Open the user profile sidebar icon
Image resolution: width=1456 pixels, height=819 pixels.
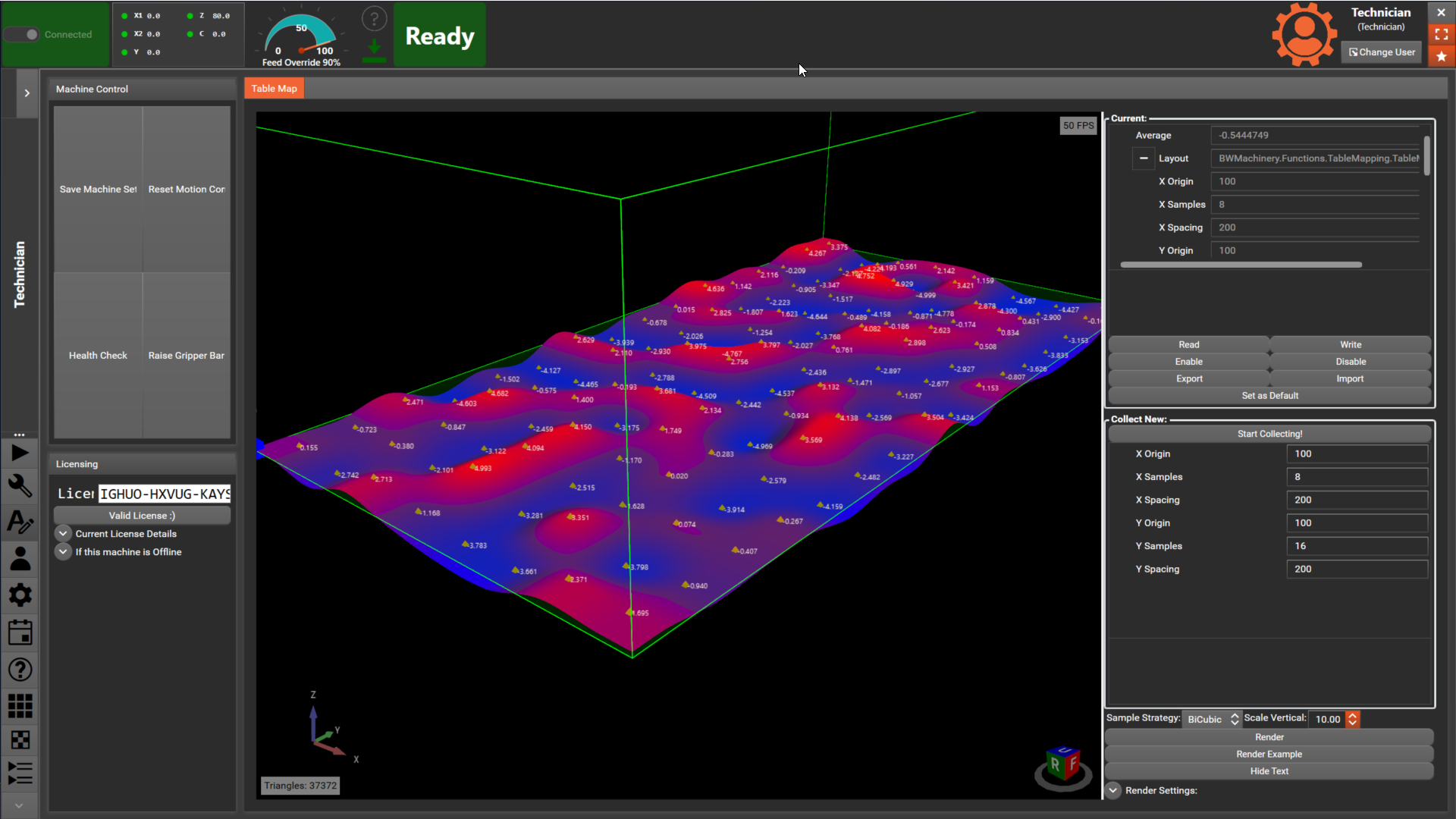click(x=20, y=558)
